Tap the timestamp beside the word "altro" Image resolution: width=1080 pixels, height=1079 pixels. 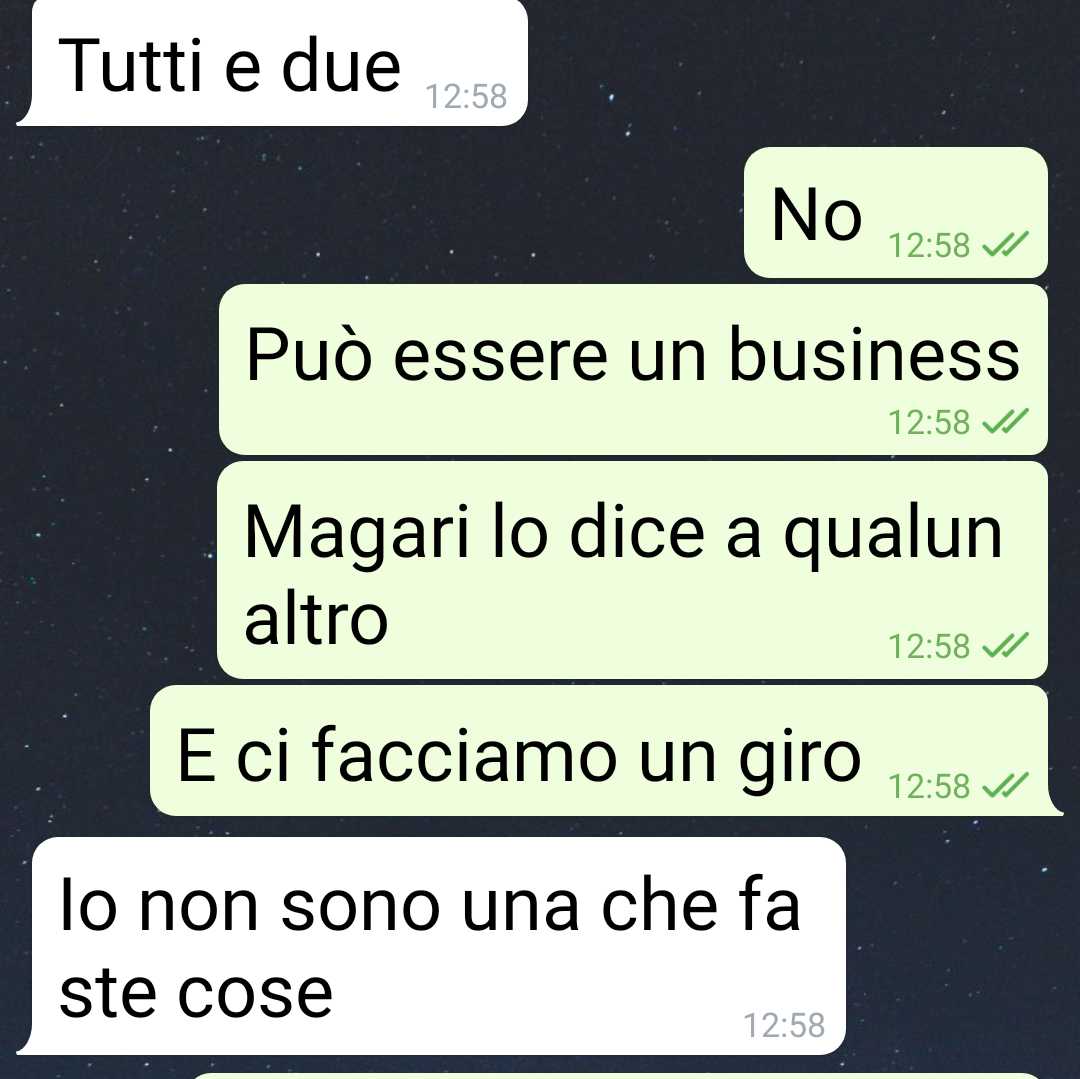(928, 645)
